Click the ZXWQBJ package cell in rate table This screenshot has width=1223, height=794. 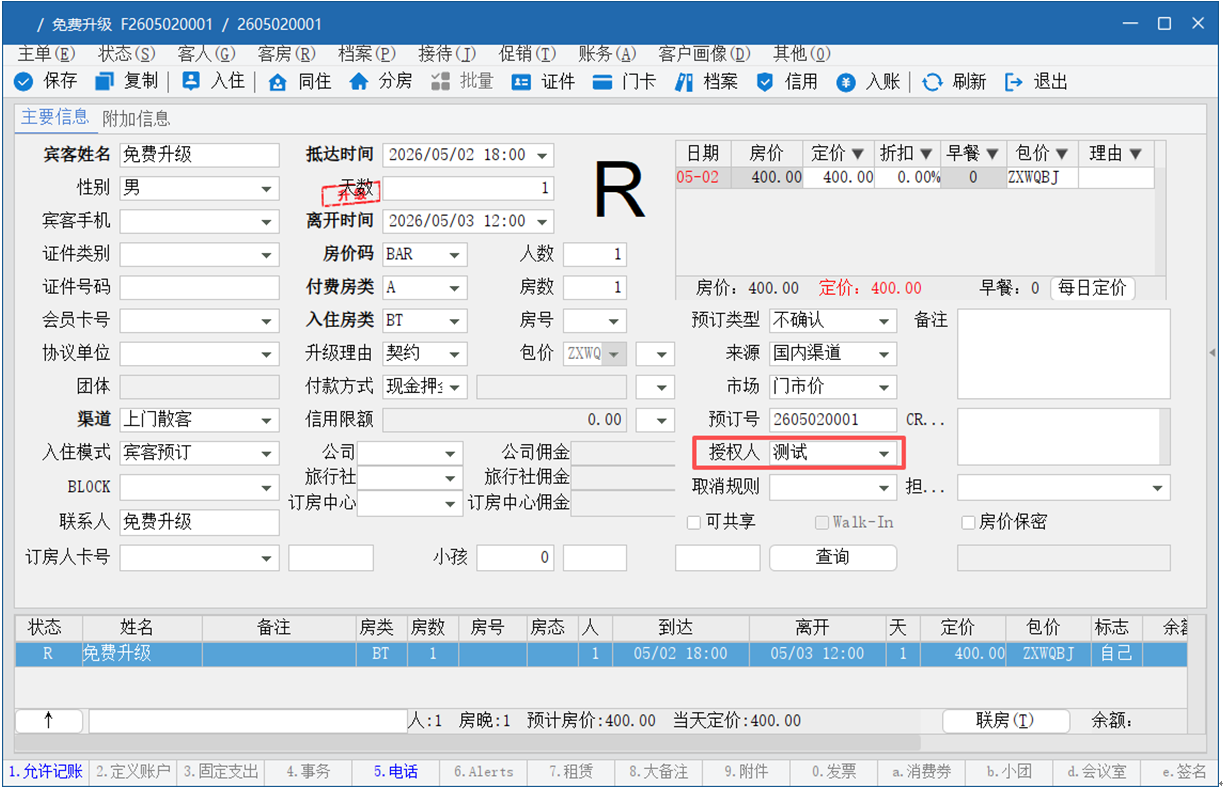pyautogui.click(x=1042, y=177)
